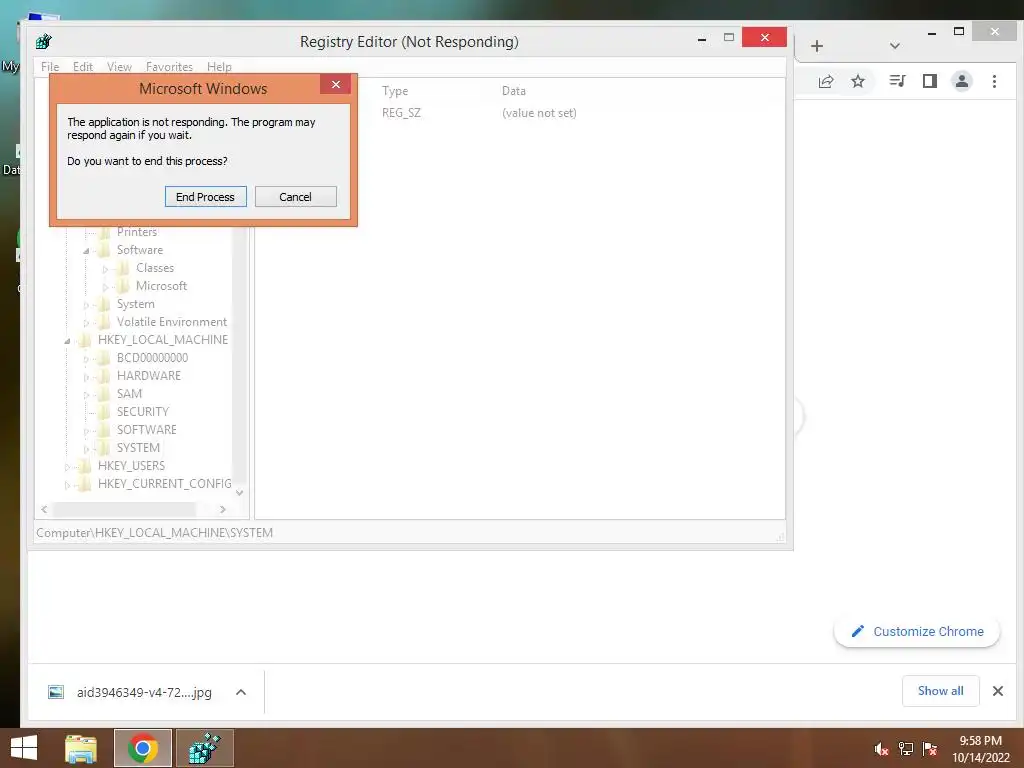Viewport: 1024px width, 768px height.
Task: Close the Chrome downloads bar
Action: point(998,691)
